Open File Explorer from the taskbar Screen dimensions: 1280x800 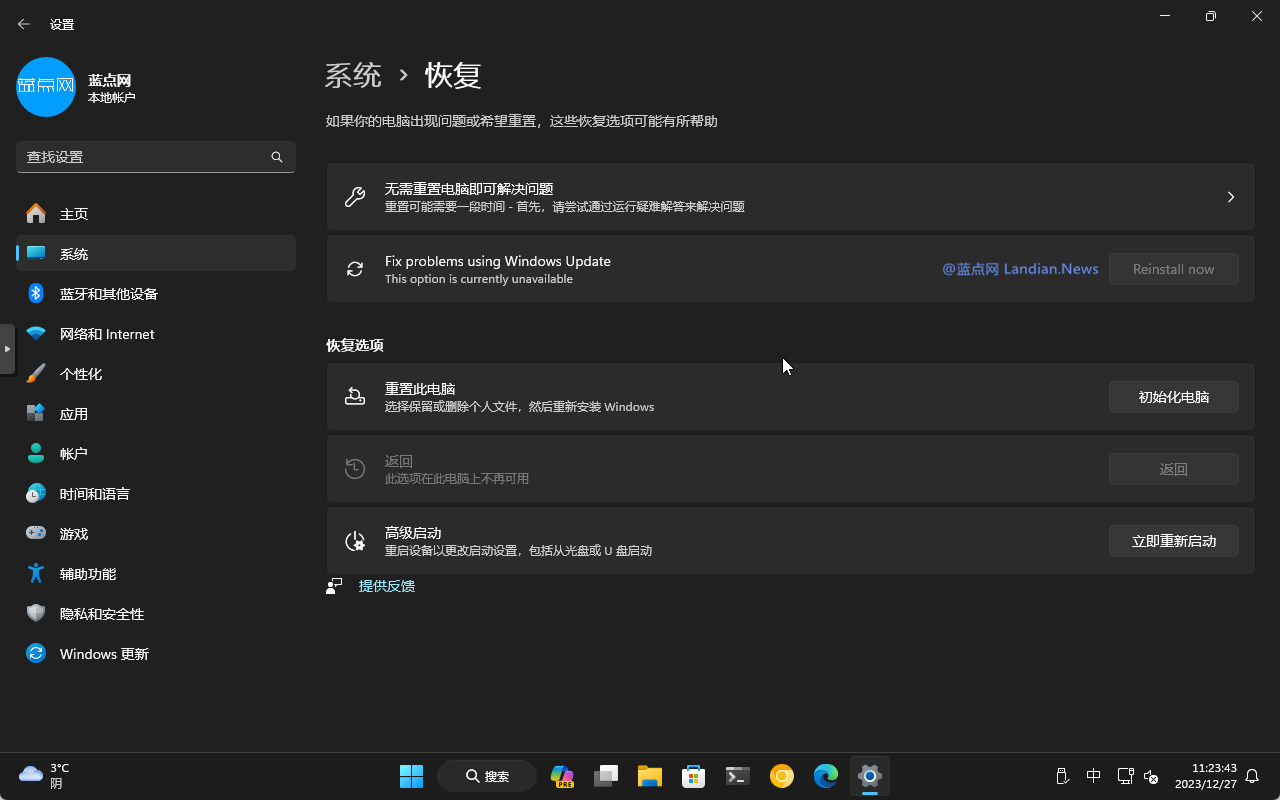[650, 776]
